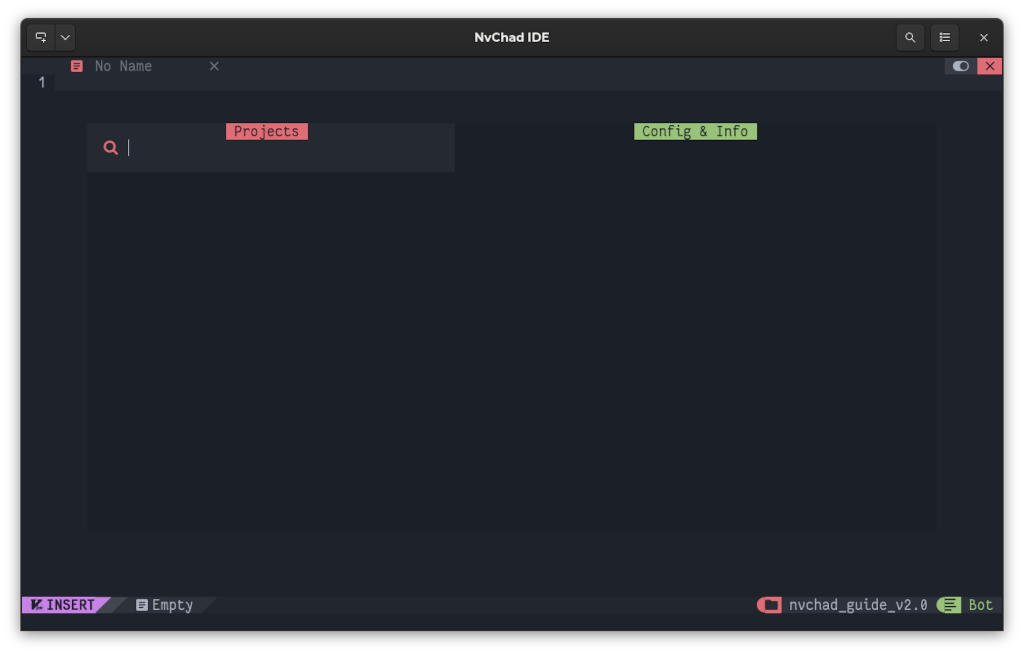Click the green LSP icon next to Bot
This screenshot has height=654, width=1024.
tap(948, 604)
